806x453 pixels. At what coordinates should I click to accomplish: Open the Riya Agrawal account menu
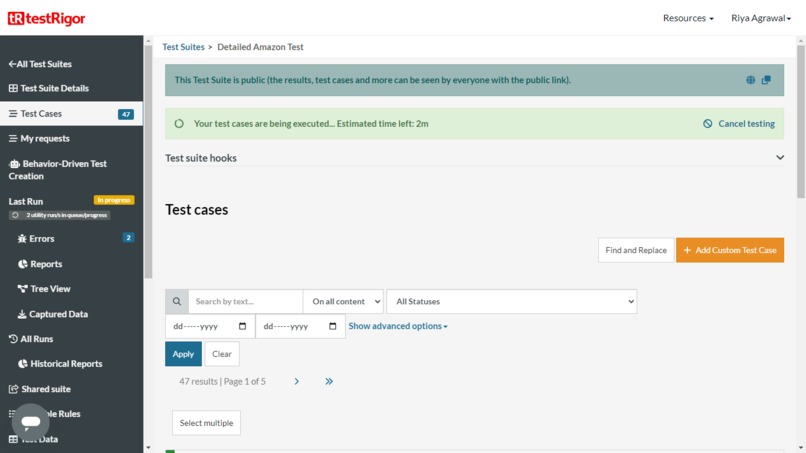[x=761, y=18]
